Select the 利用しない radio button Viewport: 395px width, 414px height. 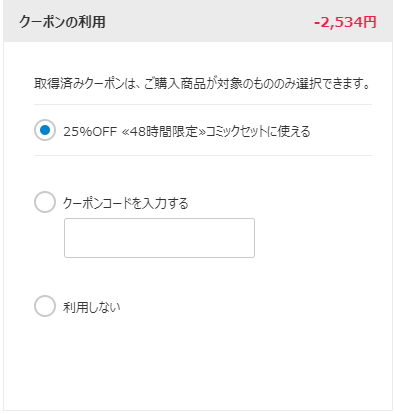[45, 306]
